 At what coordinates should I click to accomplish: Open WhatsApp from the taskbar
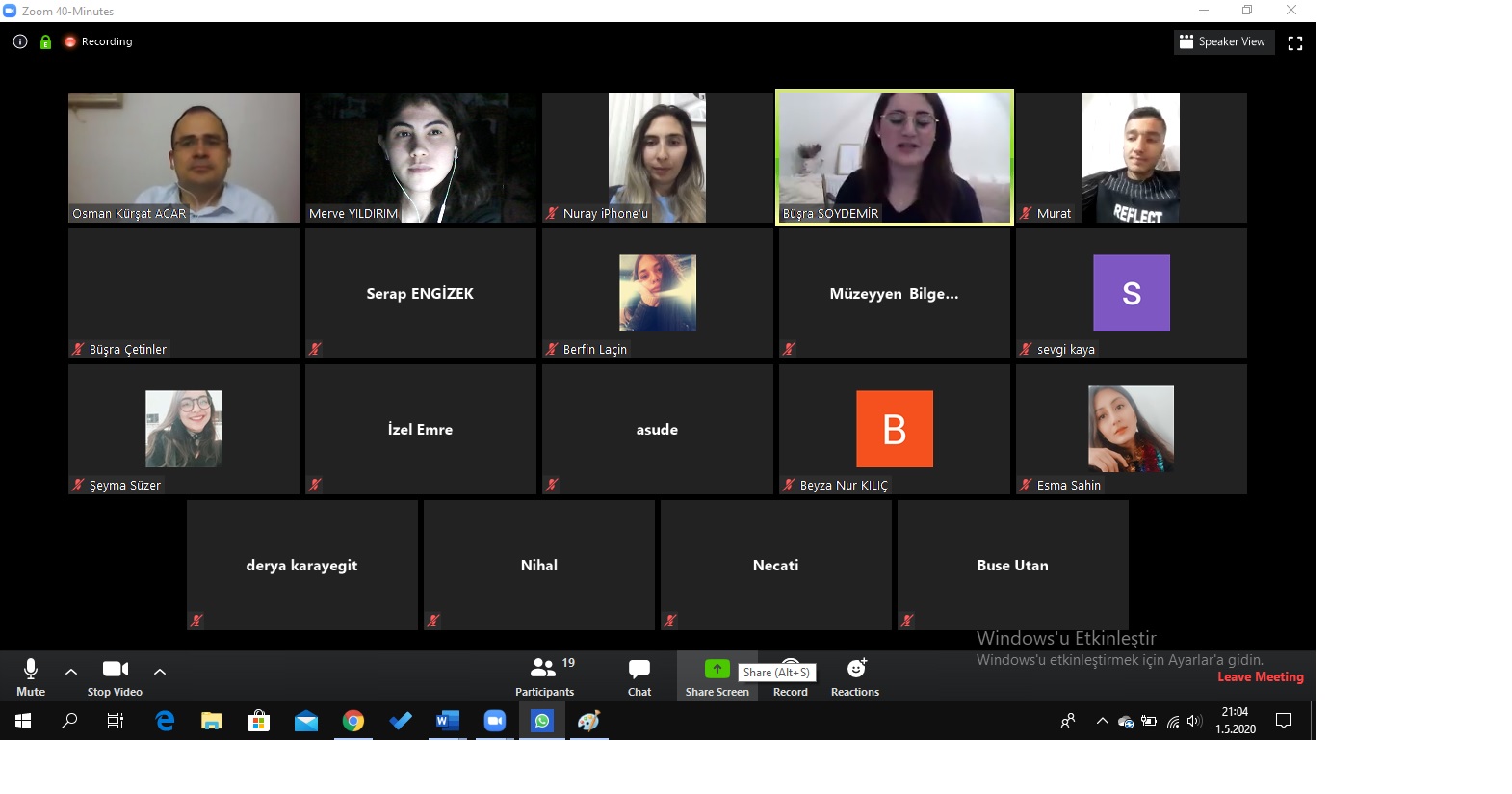click(x=542, y=721)
